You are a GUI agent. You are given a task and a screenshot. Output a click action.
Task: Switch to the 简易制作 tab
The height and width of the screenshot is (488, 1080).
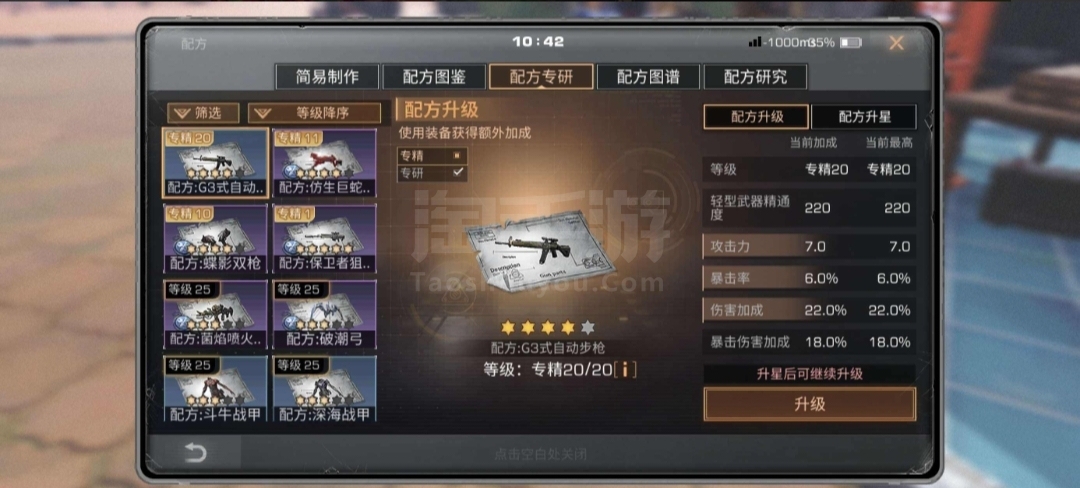point(327,77)
